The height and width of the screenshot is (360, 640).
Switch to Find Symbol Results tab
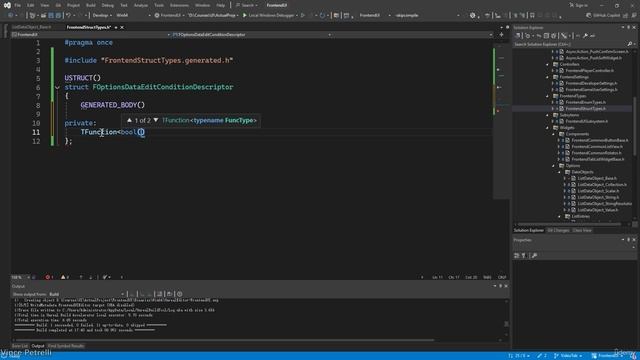(x=66, y=346)
